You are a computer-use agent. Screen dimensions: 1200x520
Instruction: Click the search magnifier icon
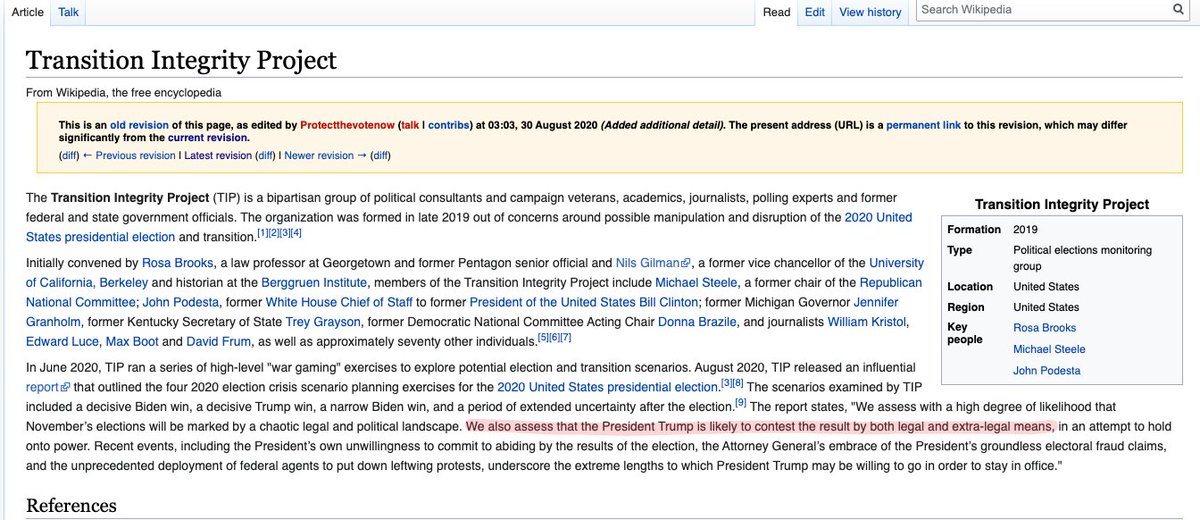point(1178,10)
